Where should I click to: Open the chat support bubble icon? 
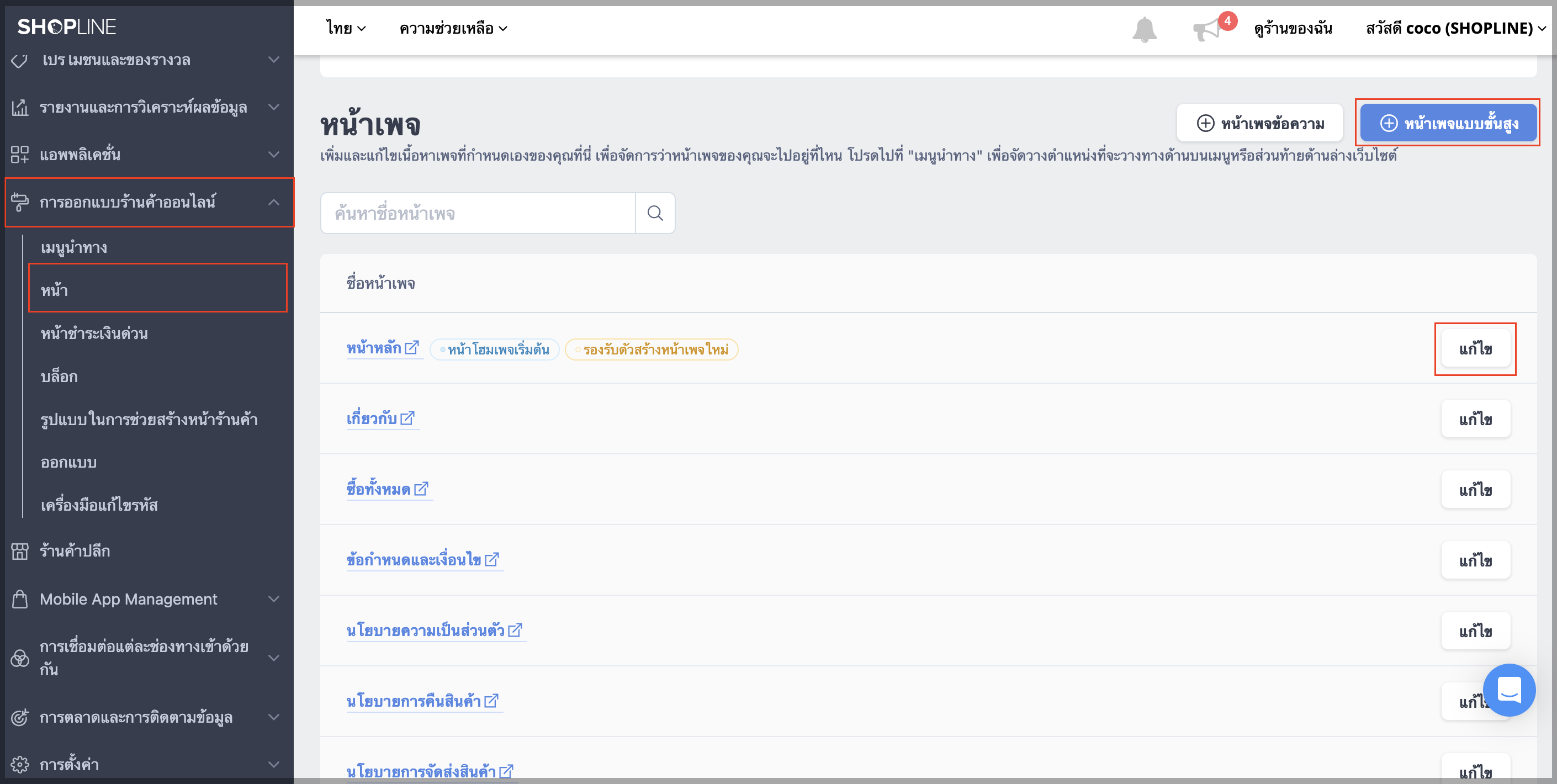tap(1508, 690)
